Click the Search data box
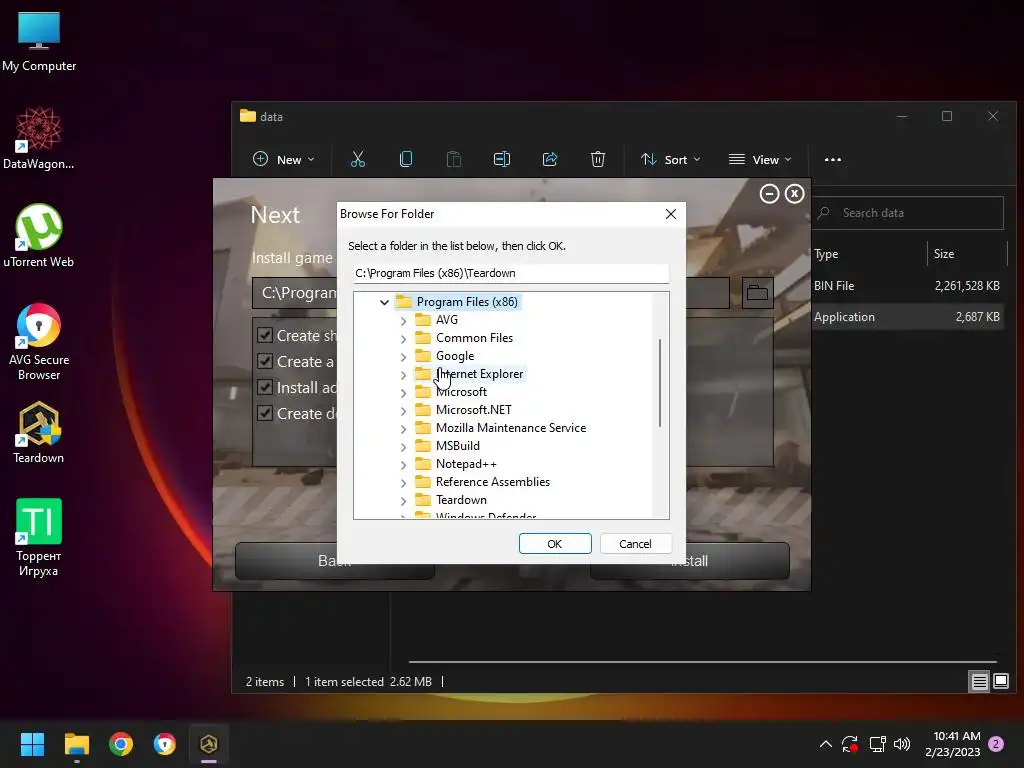 [908, 213]
